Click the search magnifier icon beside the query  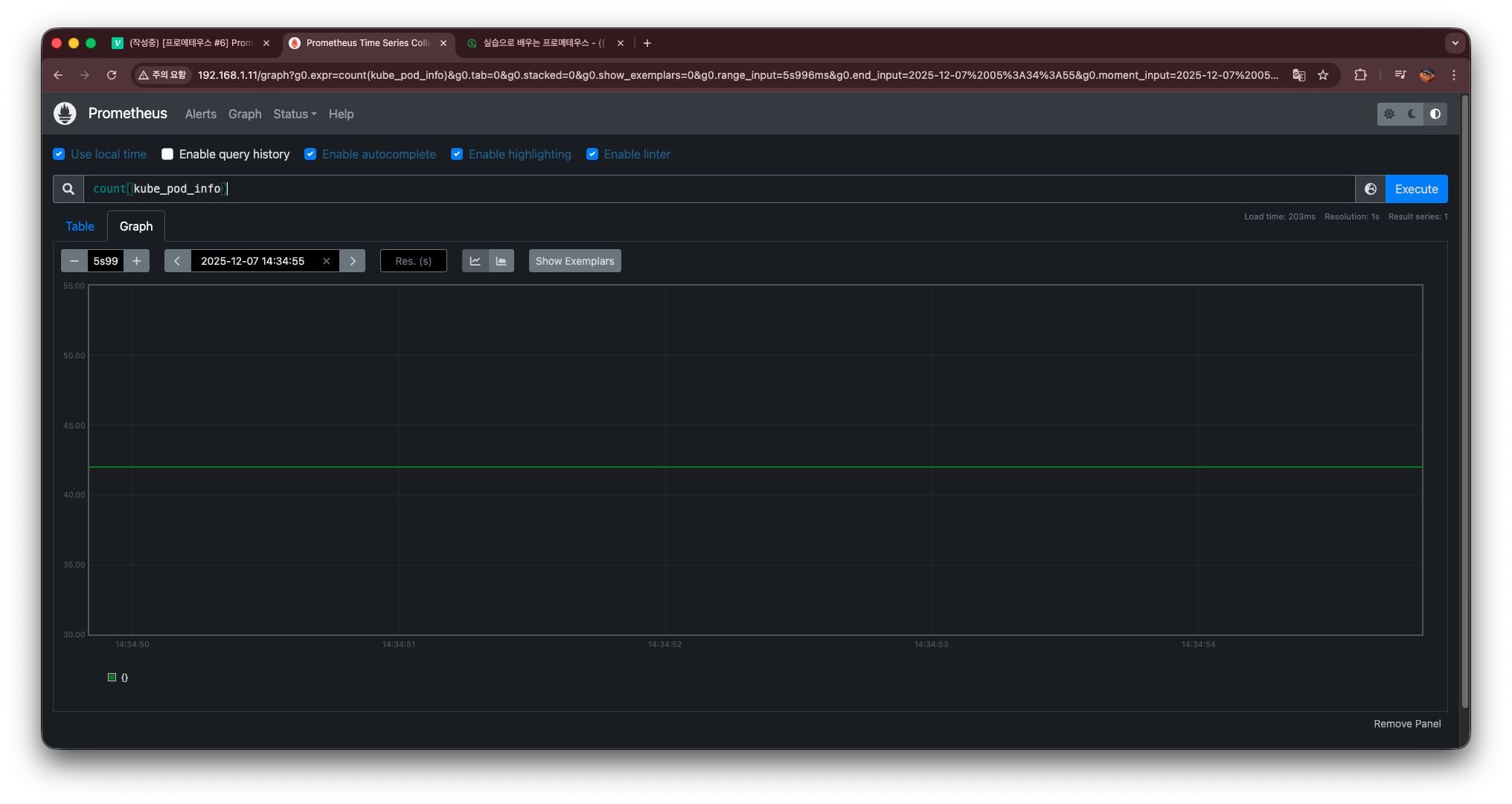pos(68,189)
